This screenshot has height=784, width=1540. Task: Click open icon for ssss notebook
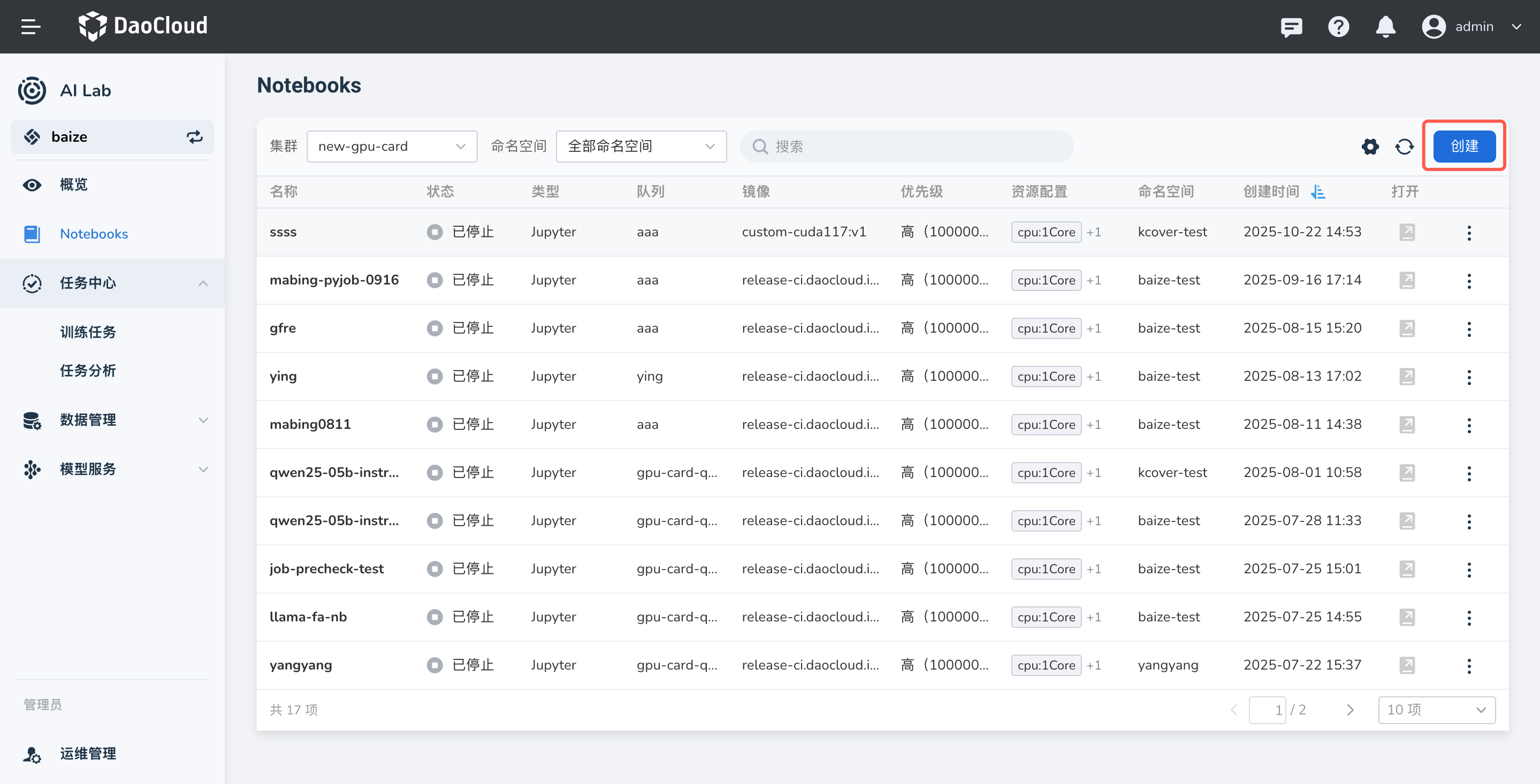click(x=1407, y=232)
